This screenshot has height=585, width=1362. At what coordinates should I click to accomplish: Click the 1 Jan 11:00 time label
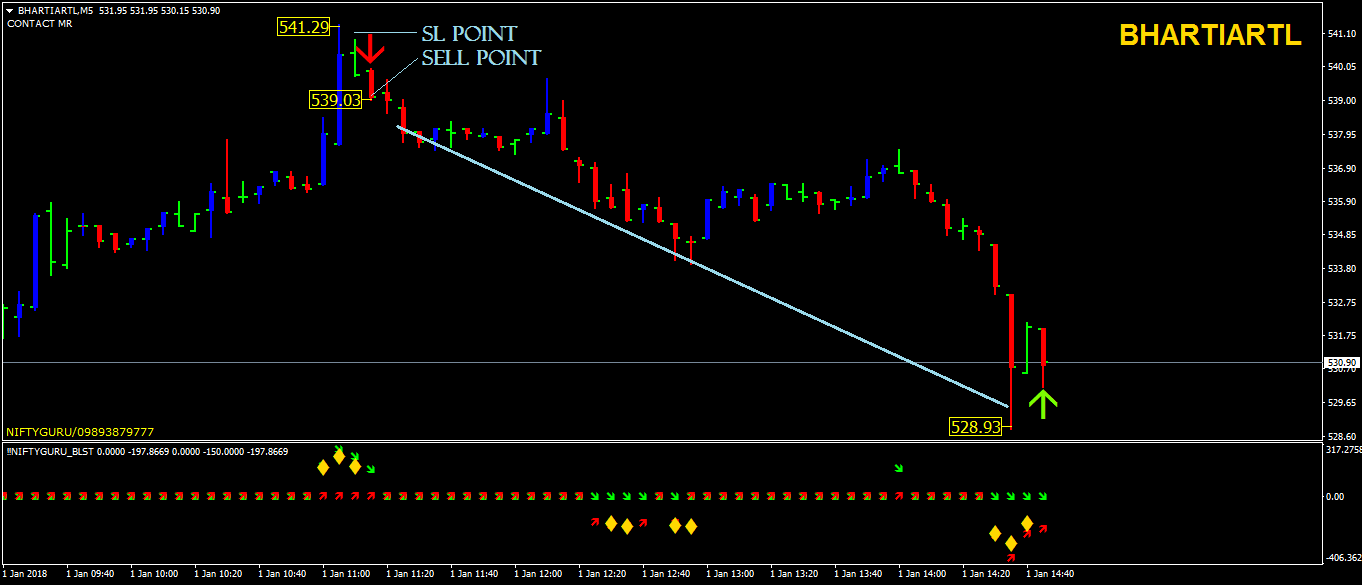pos(346,574)
